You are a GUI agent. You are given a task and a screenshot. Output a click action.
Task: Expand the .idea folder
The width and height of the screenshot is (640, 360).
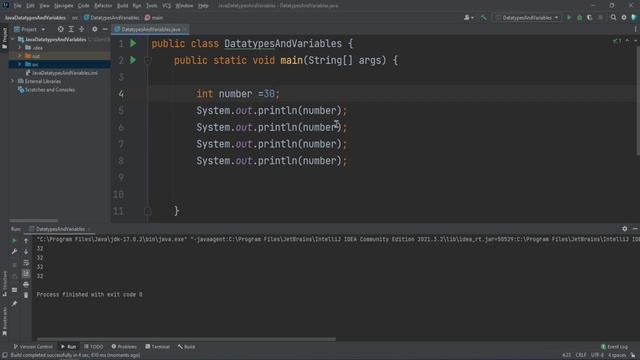coord(20,48)
